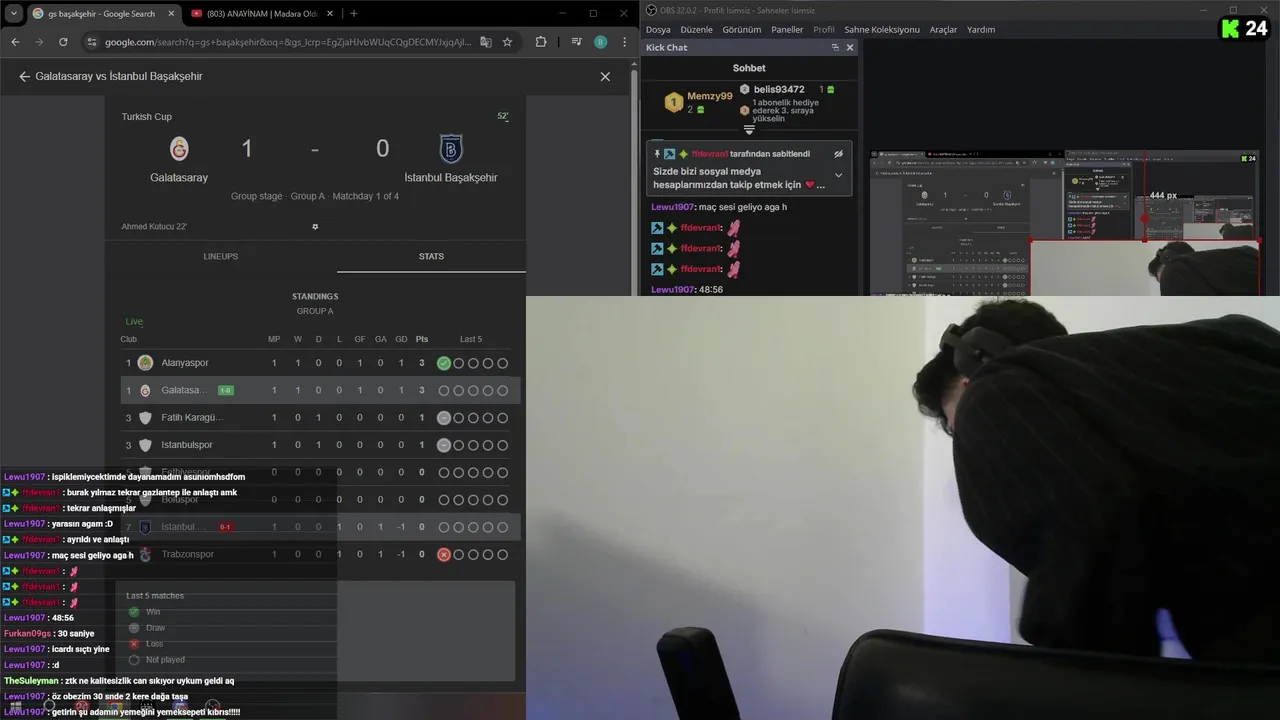The height and width of the screenshot is (720, 1280).
Task: Open the Profil menu in OBS
Action: click(x=824, y=29)
